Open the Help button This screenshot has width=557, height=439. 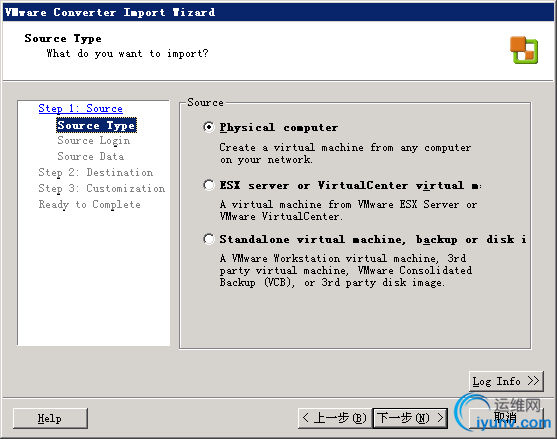point(50,418)
